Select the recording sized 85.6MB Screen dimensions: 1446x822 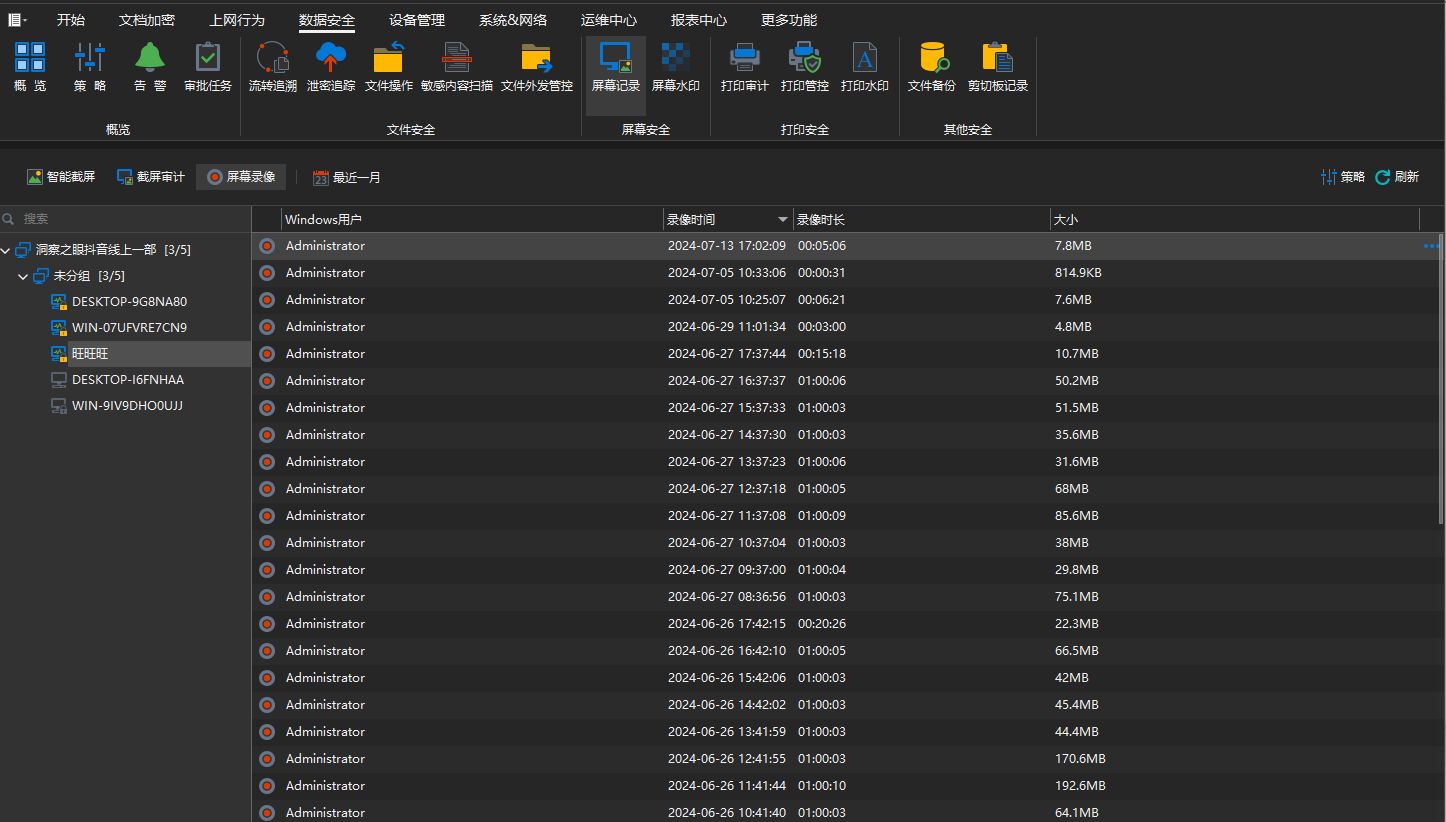click(844, 516)
